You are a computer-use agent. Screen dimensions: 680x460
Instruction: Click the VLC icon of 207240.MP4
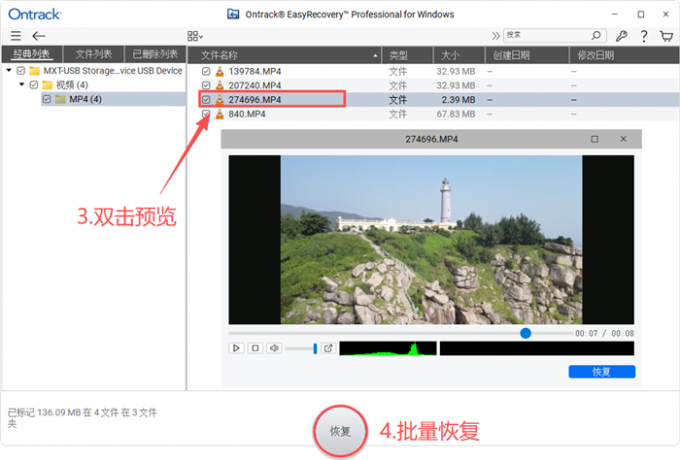click(220, 85)
